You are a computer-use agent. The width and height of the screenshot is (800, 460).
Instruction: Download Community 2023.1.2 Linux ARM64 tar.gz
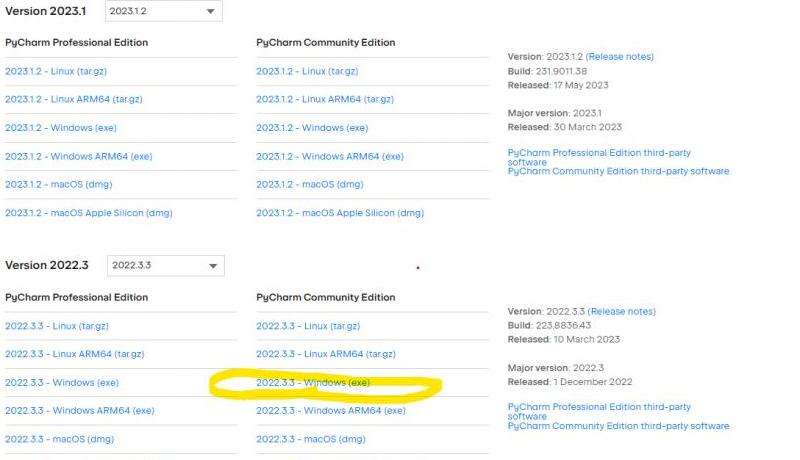[325, 99]
